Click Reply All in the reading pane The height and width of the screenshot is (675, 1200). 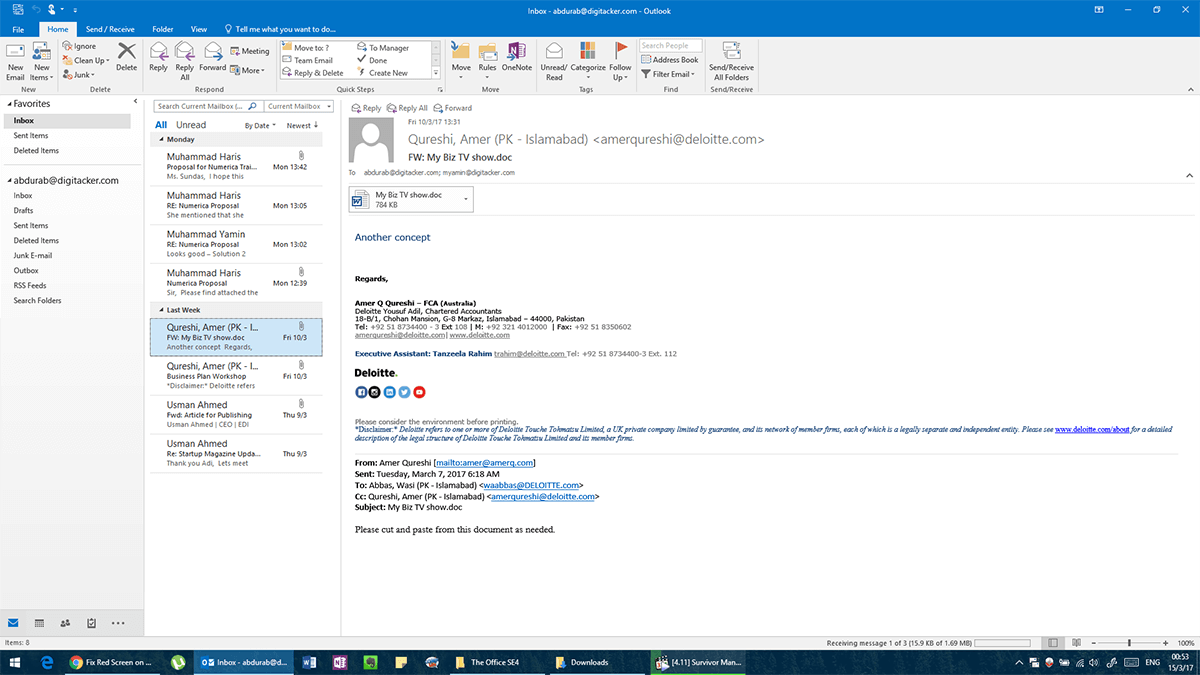407,108
